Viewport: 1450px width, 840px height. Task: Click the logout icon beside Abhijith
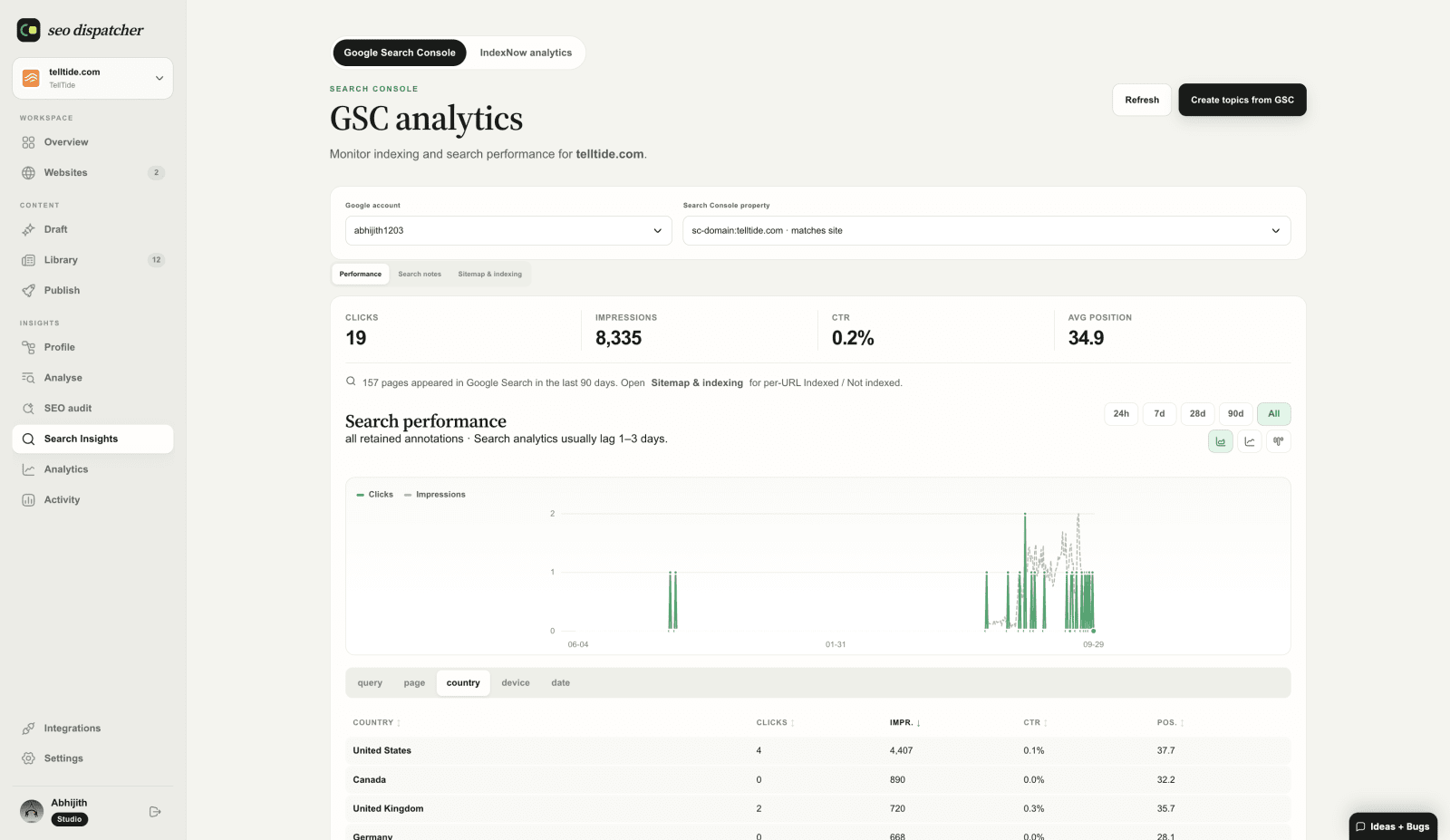(155, 812)
